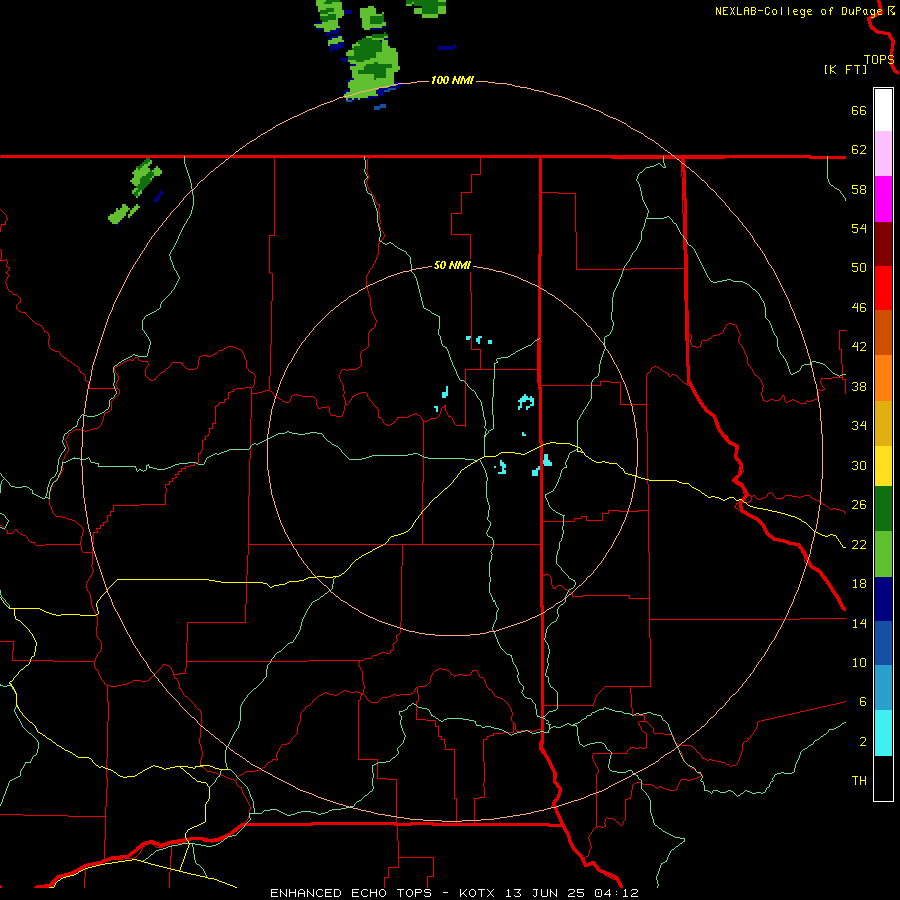
Task: Select the sky blue swatch beside 6
Action: click(x=883, y=688)
